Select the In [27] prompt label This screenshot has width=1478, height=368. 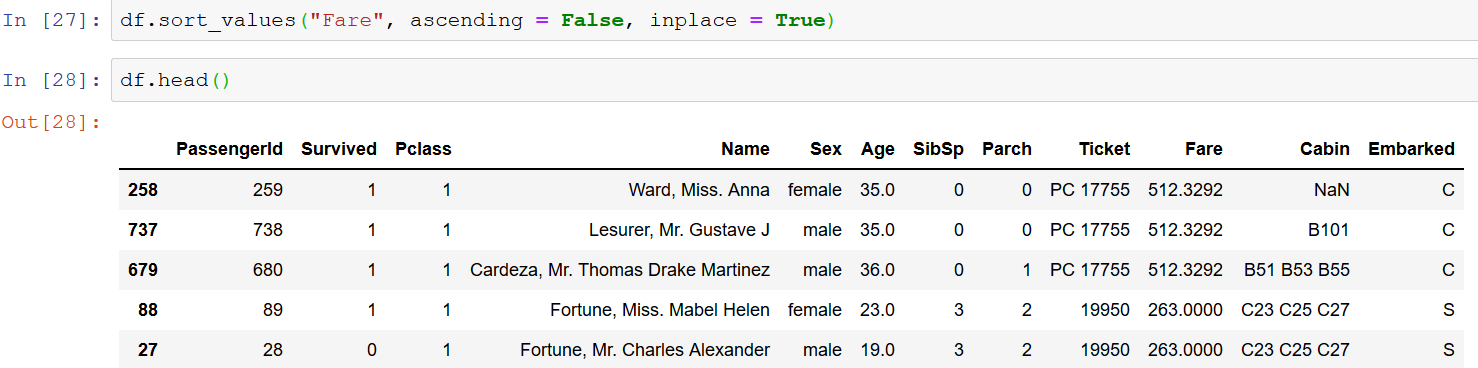51,21
